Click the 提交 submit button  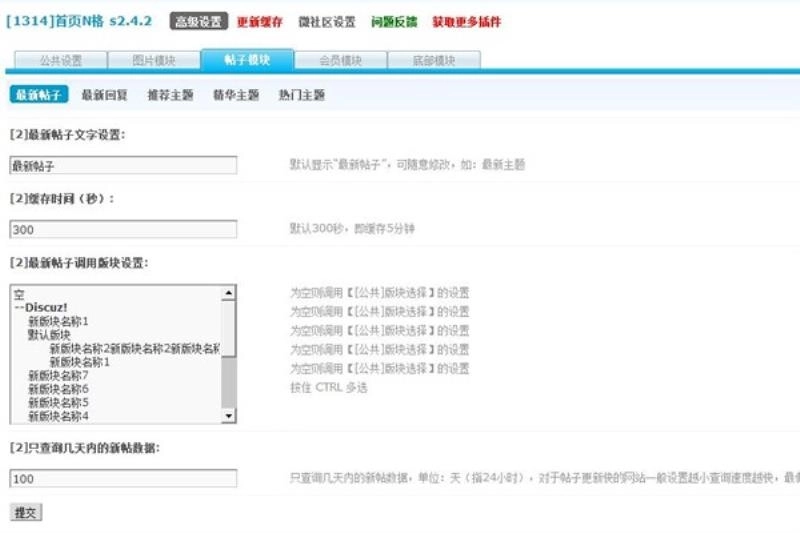[x=26, y=513]
